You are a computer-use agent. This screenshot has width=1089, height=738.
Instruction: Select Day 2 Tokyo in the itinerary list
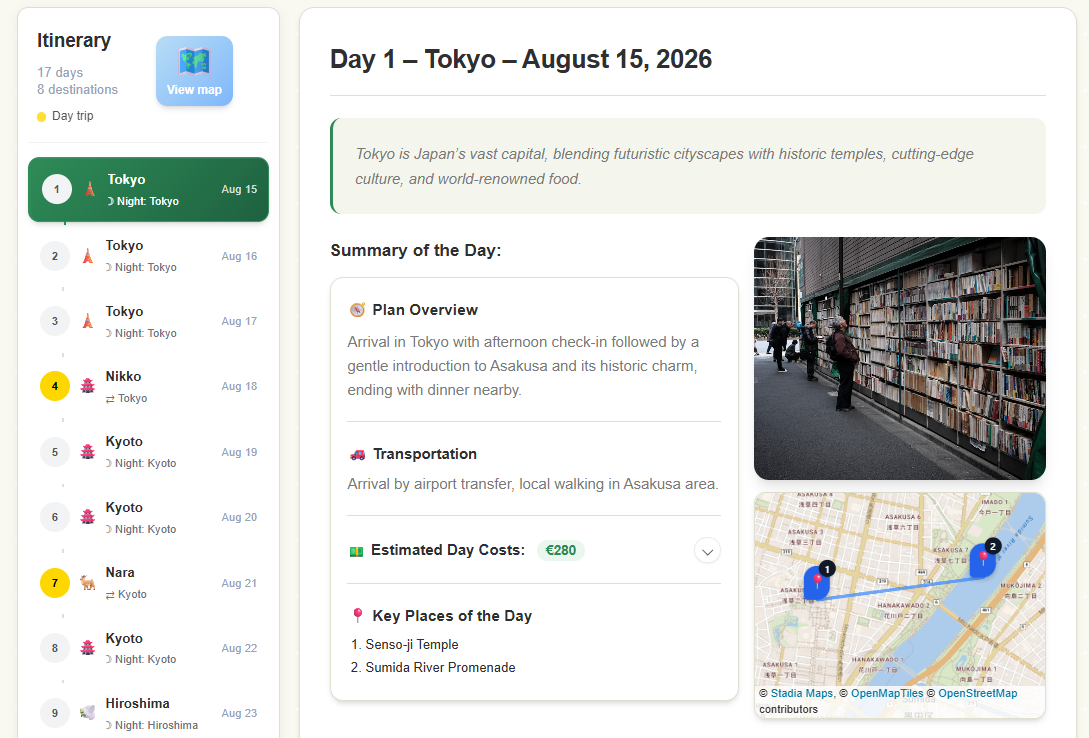[x=148, y=255]
